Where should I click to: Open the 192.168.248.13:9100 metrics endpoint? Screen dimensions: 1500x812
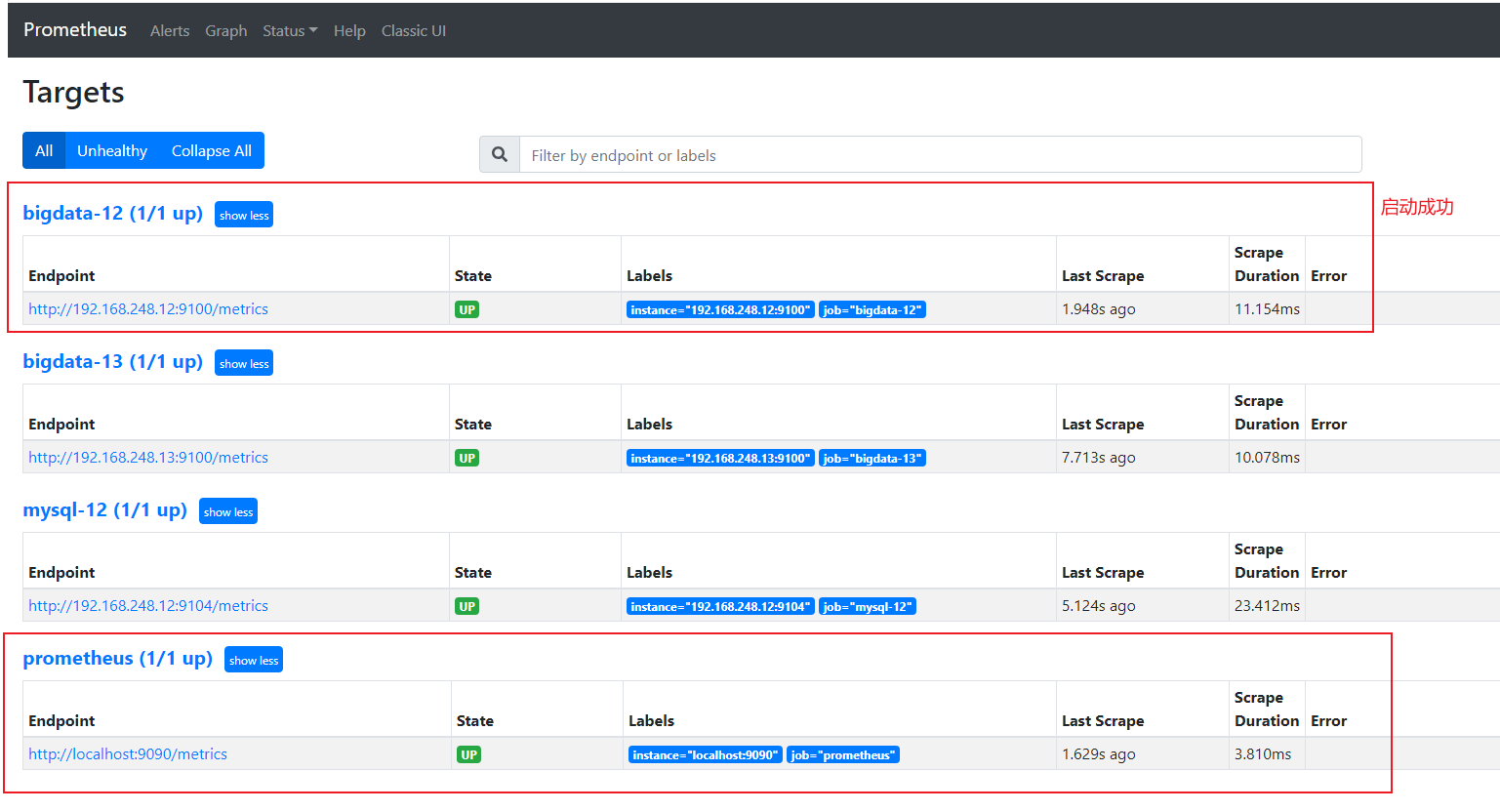coord(148,457)
